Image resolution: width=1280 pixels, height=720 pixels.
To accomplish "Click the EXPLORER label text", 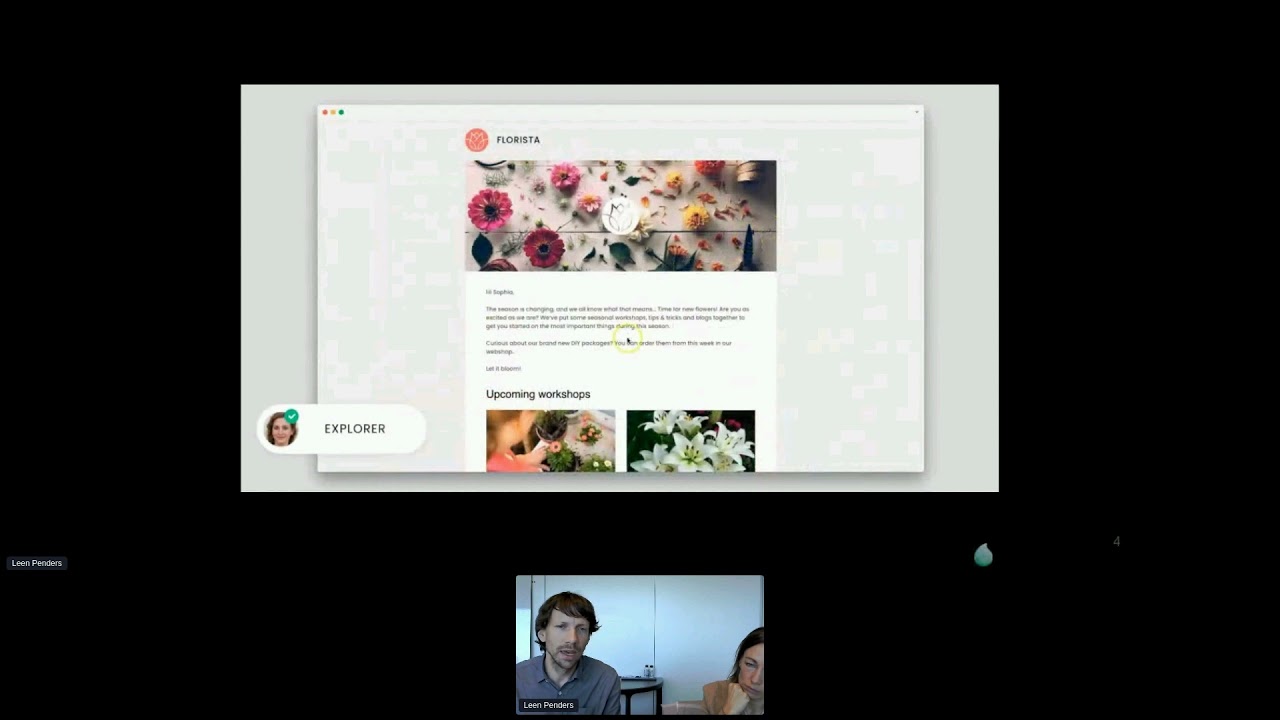I will coord(355,429).
